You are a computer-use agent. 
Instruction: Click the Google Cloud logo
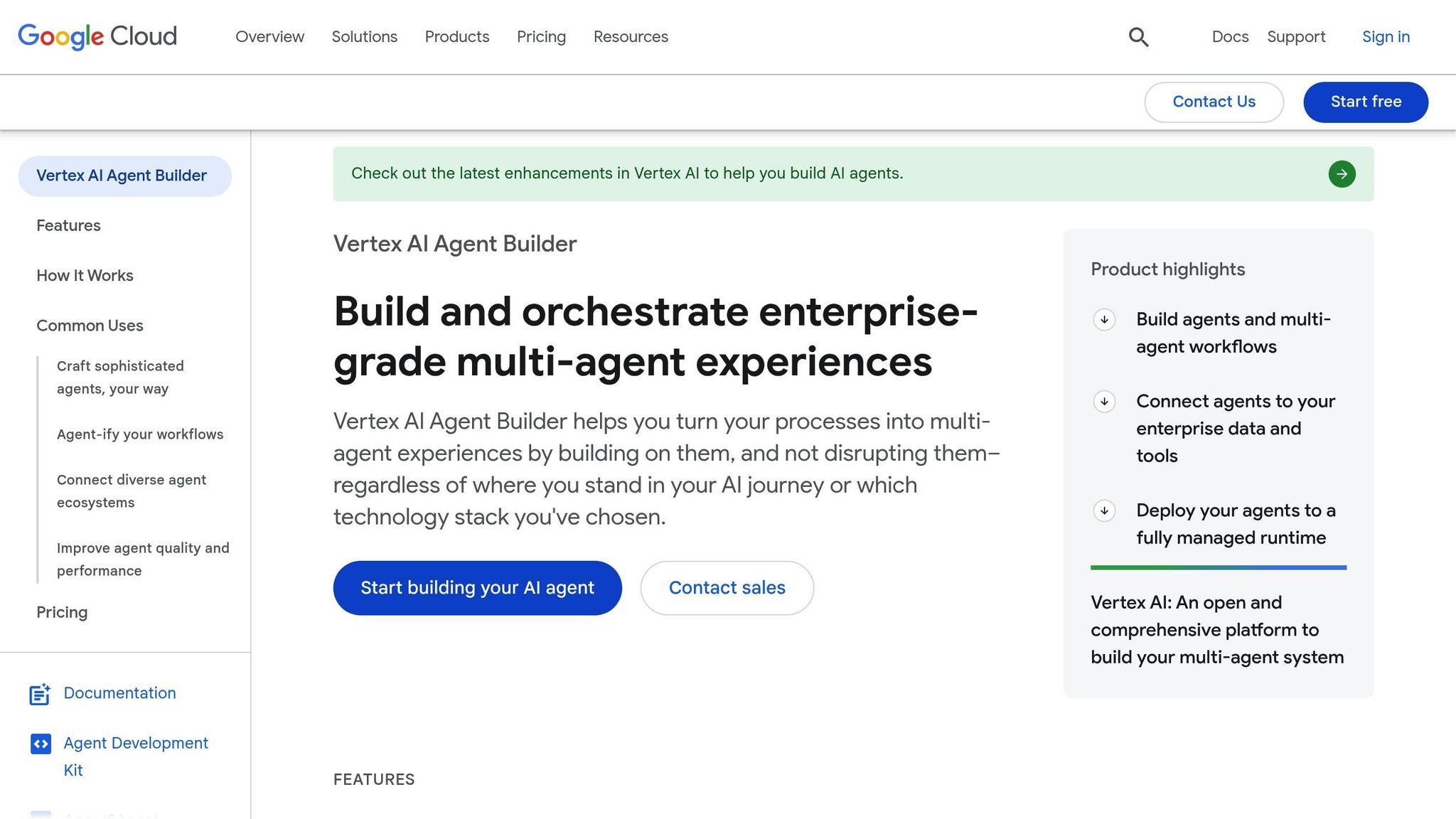click(97, 36)
